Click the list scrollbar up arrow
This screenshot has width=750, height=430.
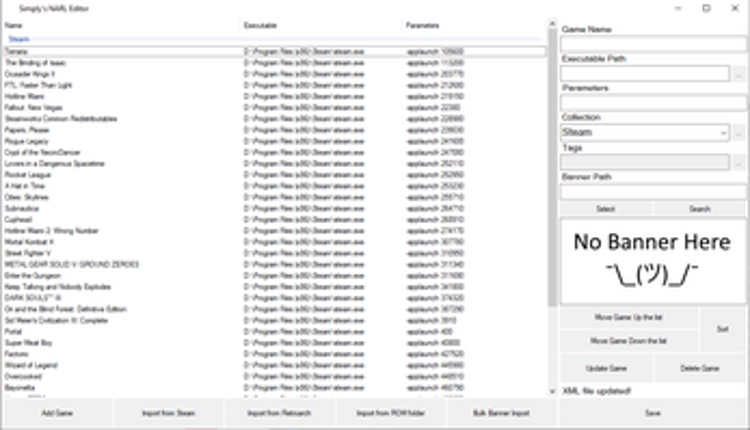tap(552, 23)
